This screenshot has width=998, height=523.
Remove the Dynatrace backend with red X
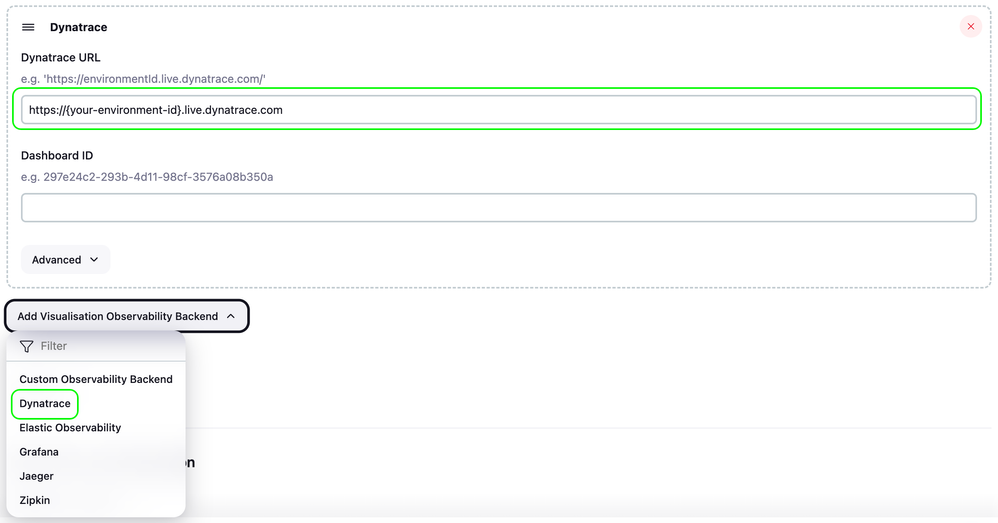(970, 27)
